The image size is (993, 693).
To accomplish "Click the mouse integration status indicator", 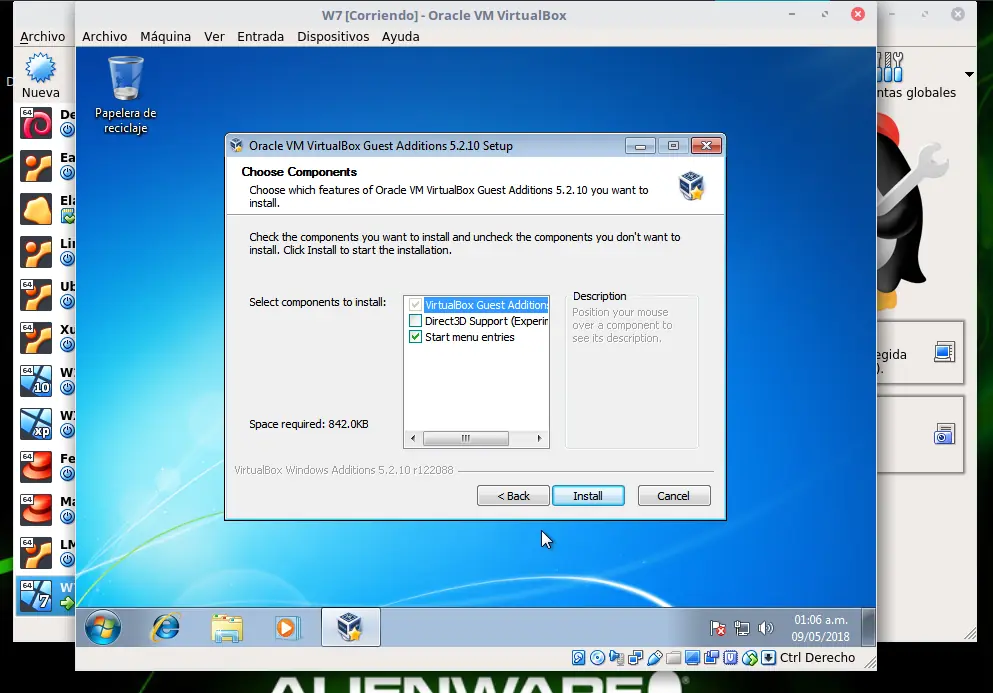I will (x=749, y=658).
